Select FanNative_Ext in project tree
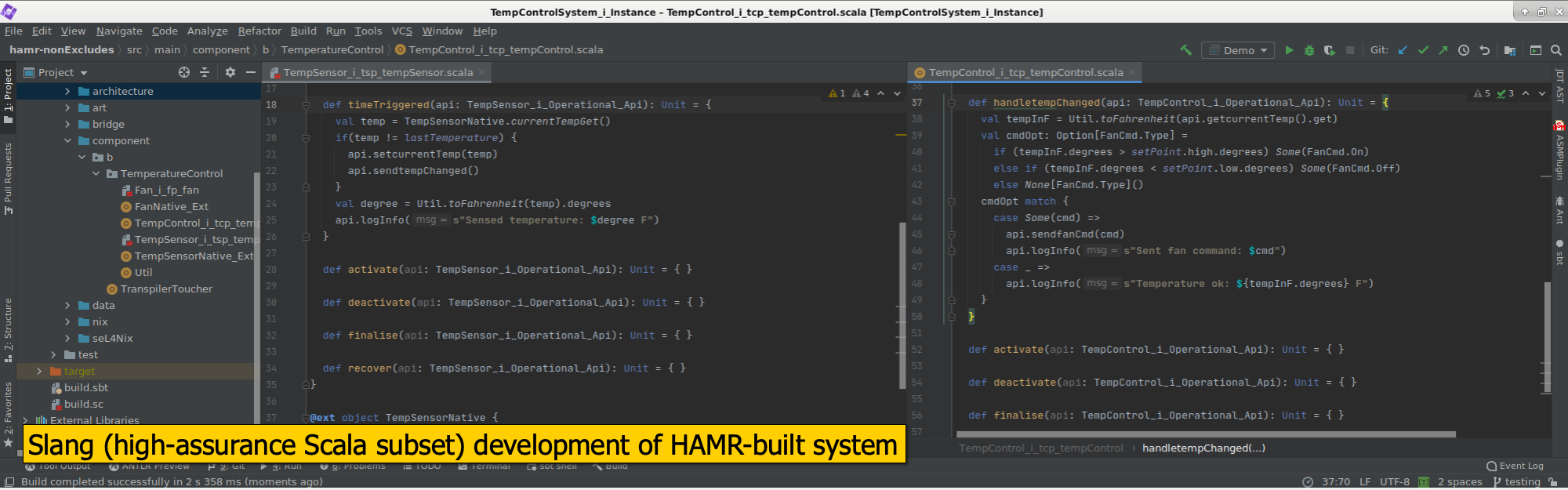1568x490 pixels. tap(171, 207)
